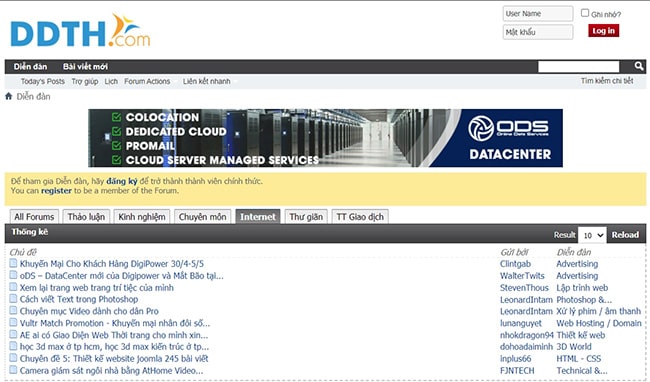Open user profile StevenThous
Image resolution: width=650 pixels, height=382 pixels.
coord(524,288)
